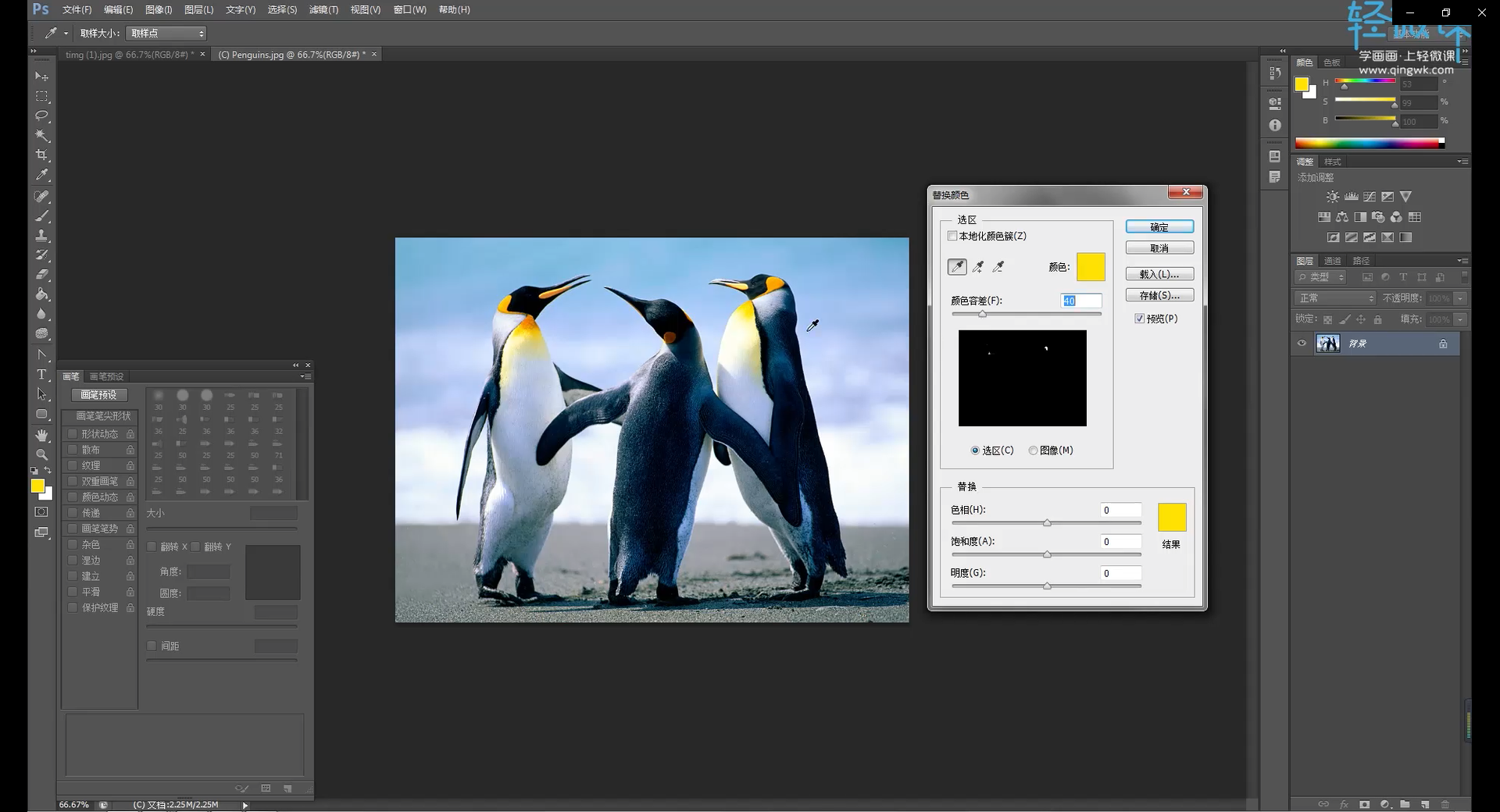Viewport: 1500px width, 812px height.
Task: Switch to the Swatches tab
Action: point(1332,62)
